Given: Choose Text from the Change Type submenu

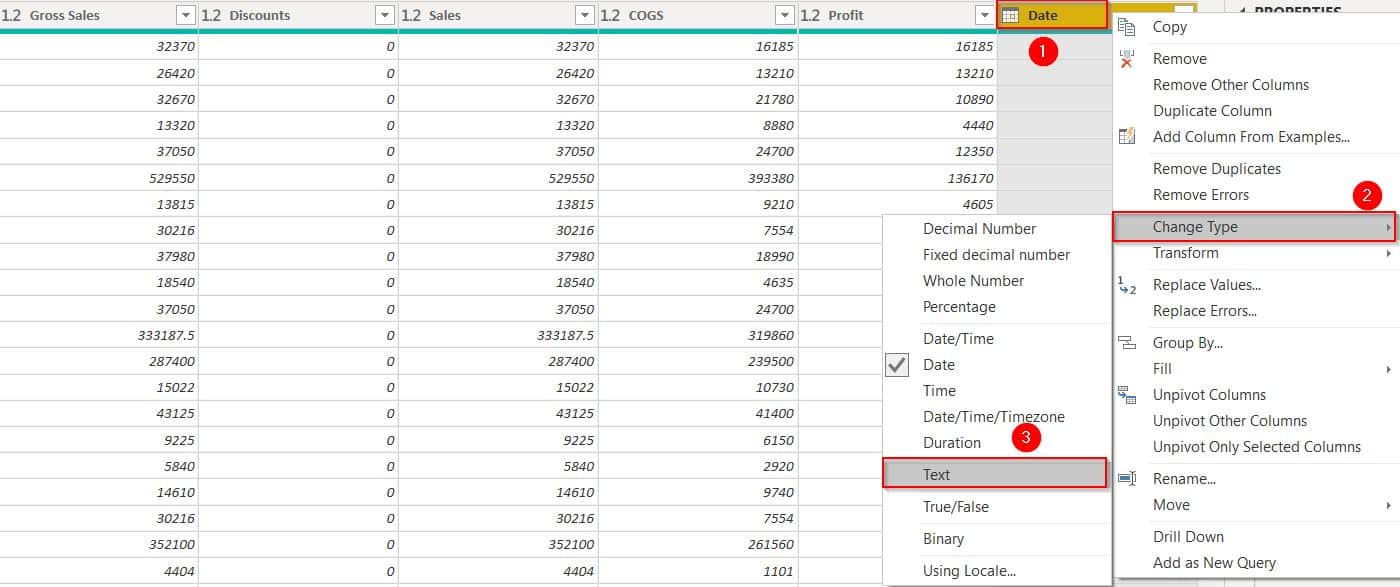Looking at the screenshot, I should 936,473.
